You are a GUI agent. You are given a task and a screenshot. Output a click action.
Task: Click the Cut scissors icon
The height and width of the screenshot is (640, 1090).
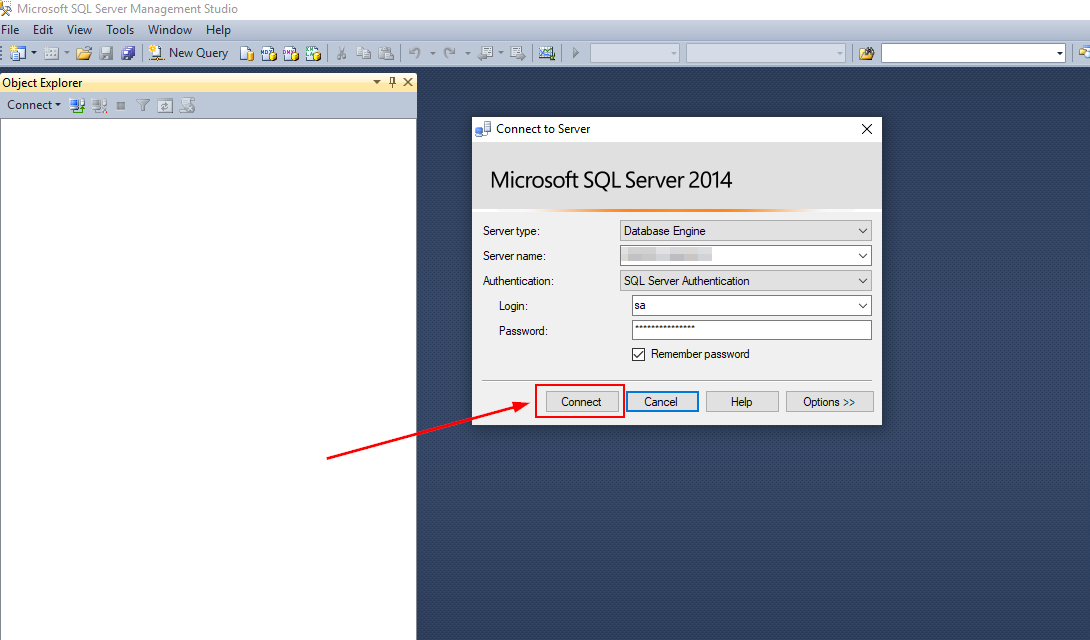[x=341, y=53]
